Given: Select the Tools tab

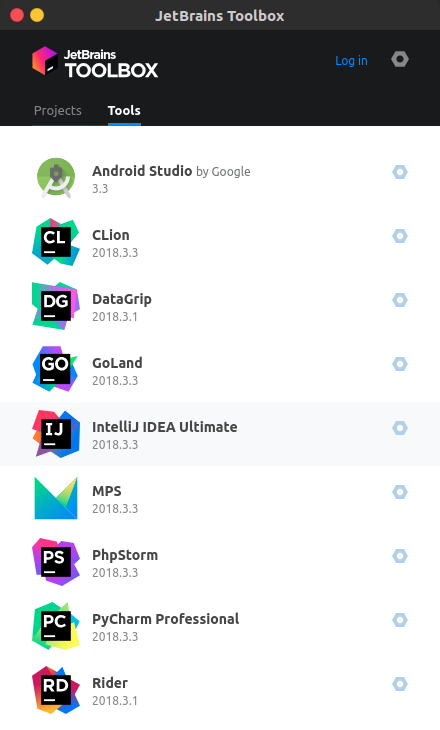Looking at the screenshot, I should tap(124, 110).
